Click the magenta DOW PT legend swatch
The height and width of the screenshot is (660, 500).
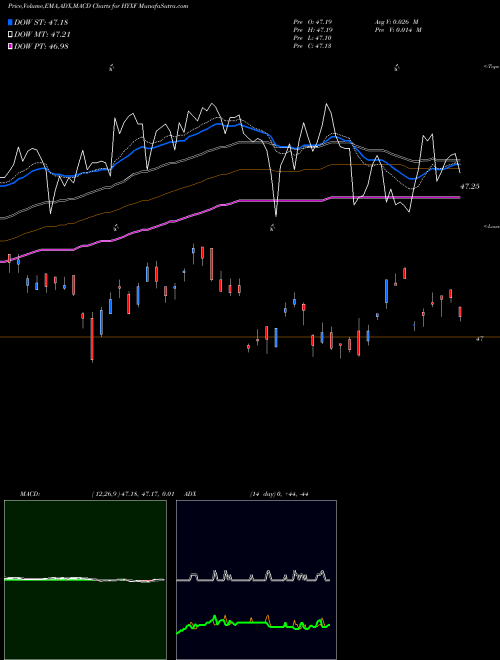10,46
